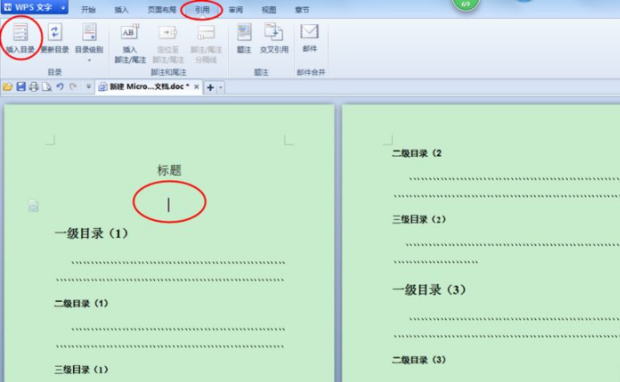Undo the last action
The height and width of the screenshot is (382, 620).
[60, 87]
